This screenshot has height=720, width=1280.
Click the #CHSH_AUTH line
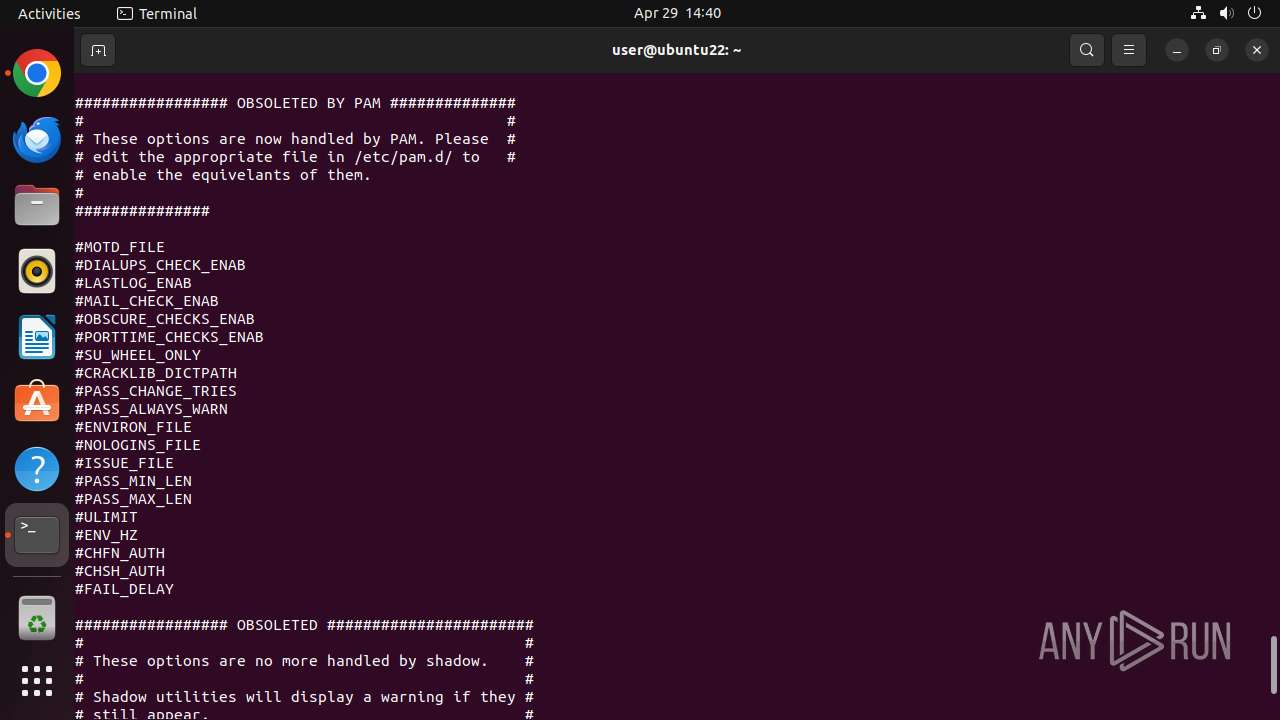point(120,571)
